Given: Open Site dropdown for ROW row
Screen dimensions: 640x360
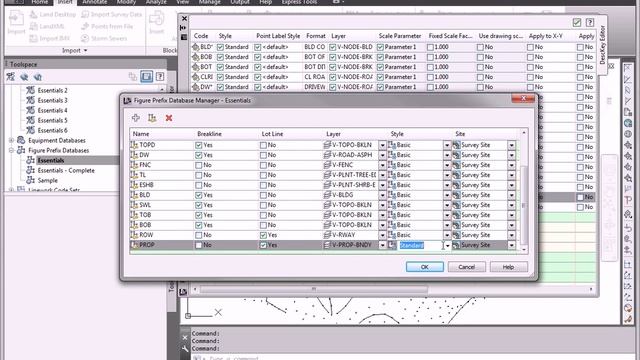Looking at the screenshot, I should pyautogui.click(x=511, y=235).
